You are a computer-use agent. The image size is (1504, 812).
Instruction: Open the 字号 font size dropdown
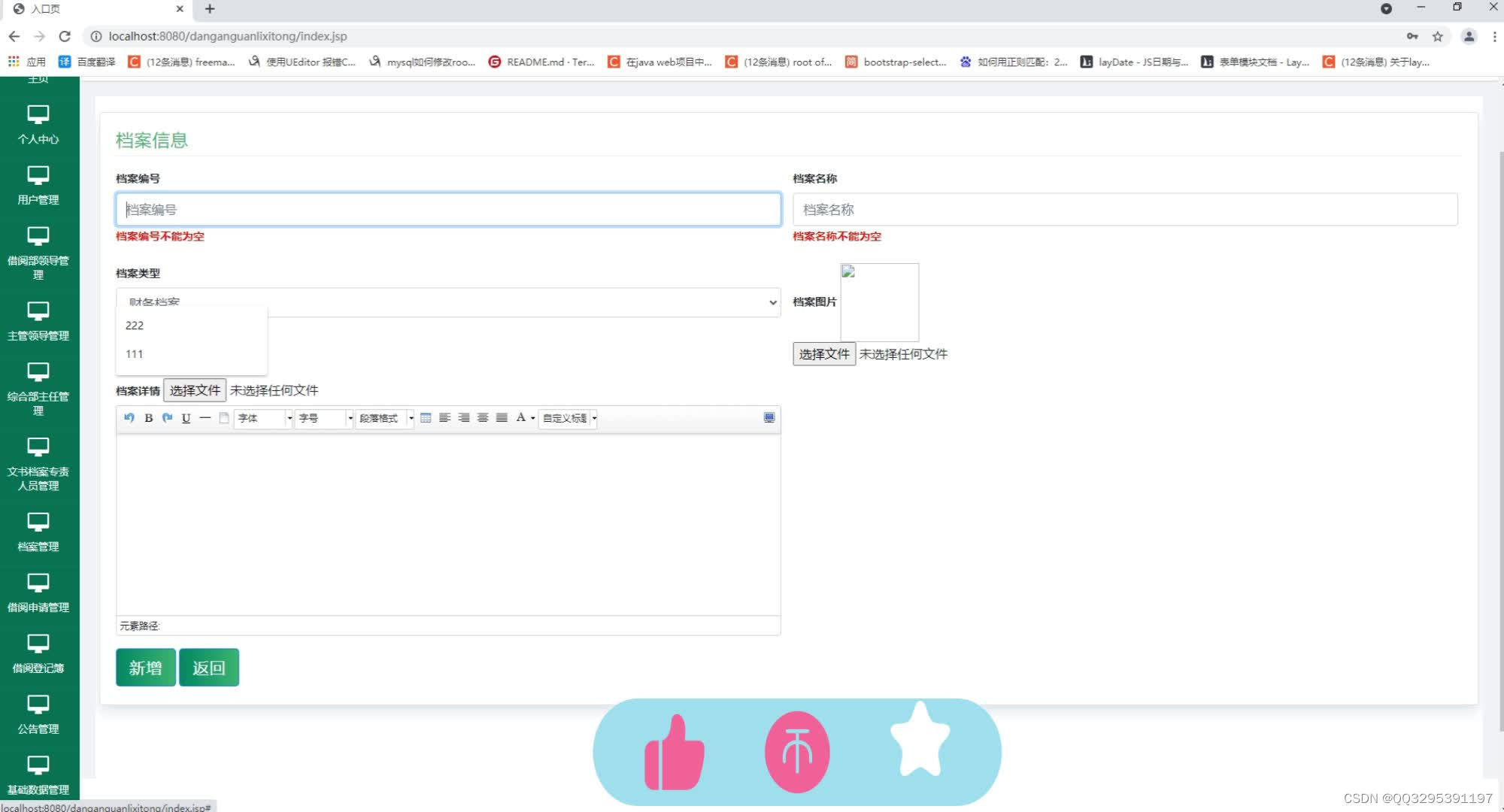click(325, 418)
